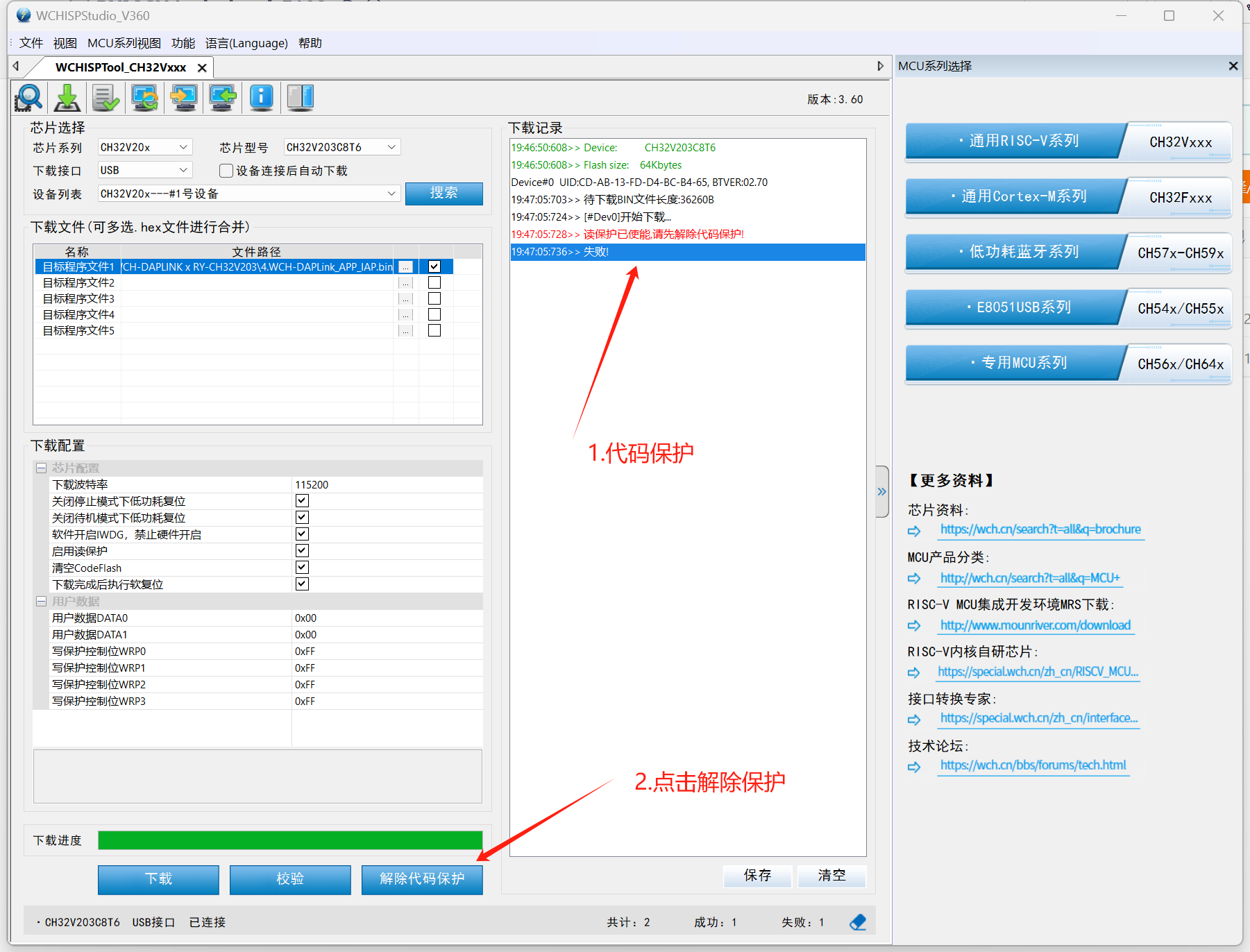1250x952 pixels.
Task: Uncheck the 启用读保护 option
Action: [x=302, y=551]
